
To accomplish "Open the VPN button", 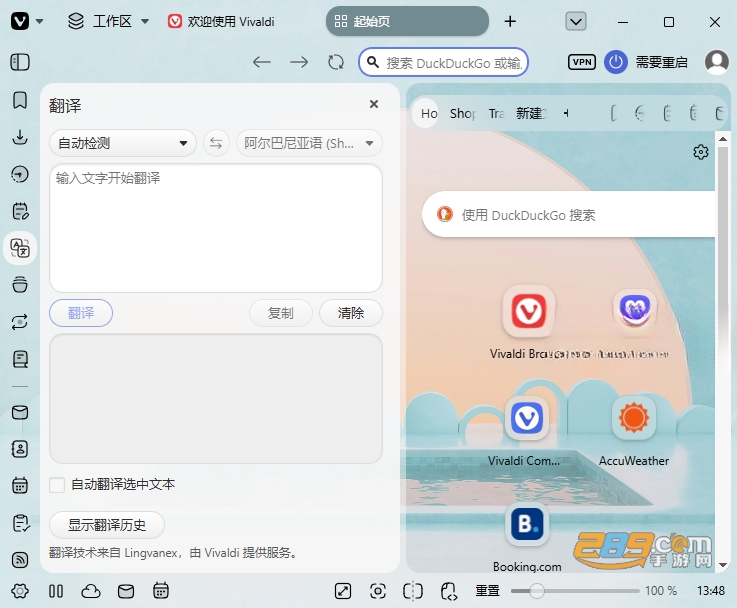I will (582, 62).
